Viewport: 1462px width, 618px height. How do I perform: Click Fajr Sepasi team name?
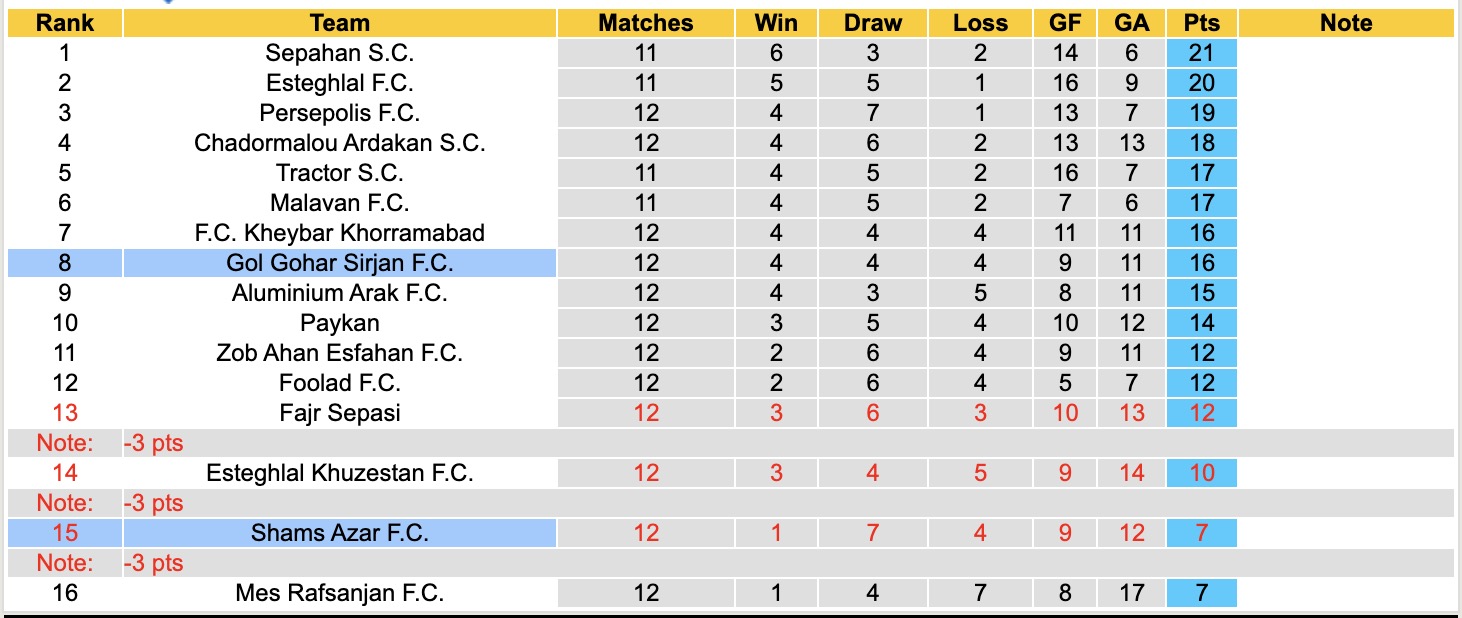tap(340, 413)
